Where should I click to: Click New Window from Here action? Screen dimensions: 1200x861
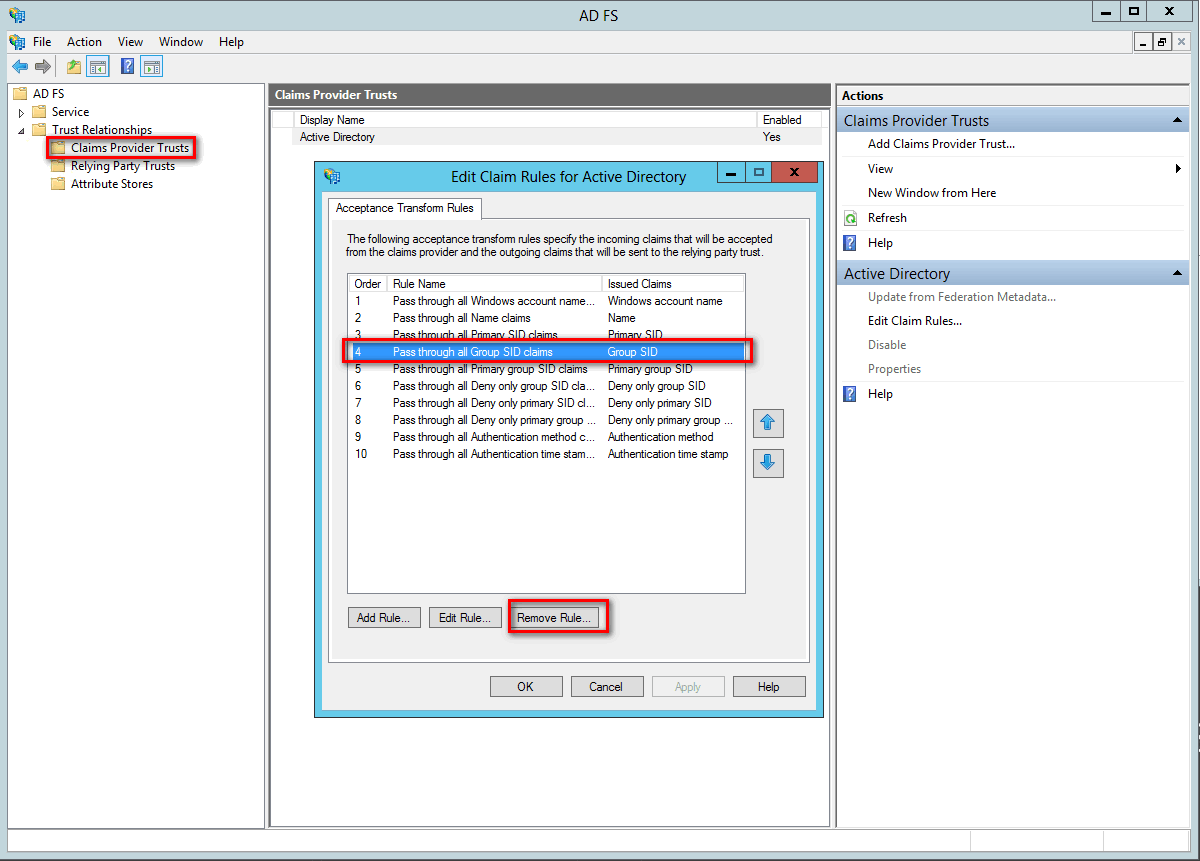[x=932, y=193]
